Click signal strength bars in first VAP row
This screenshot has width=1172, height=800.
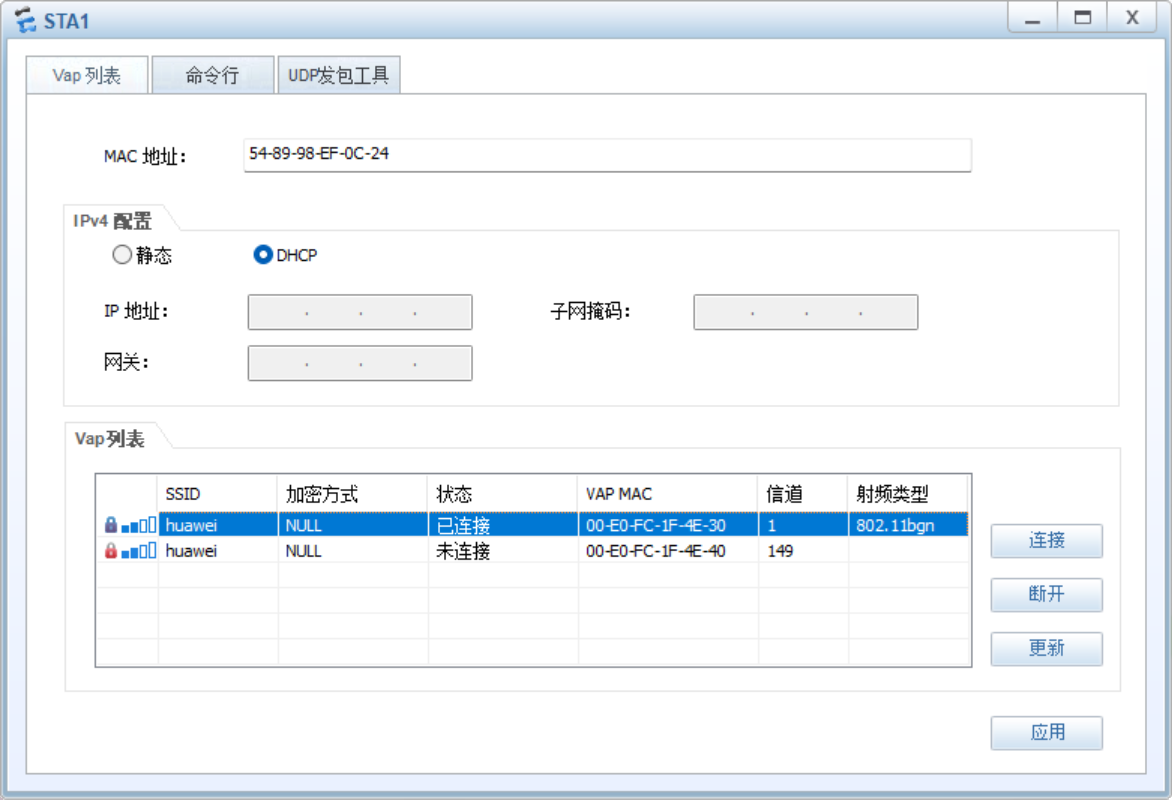point(139,525)
